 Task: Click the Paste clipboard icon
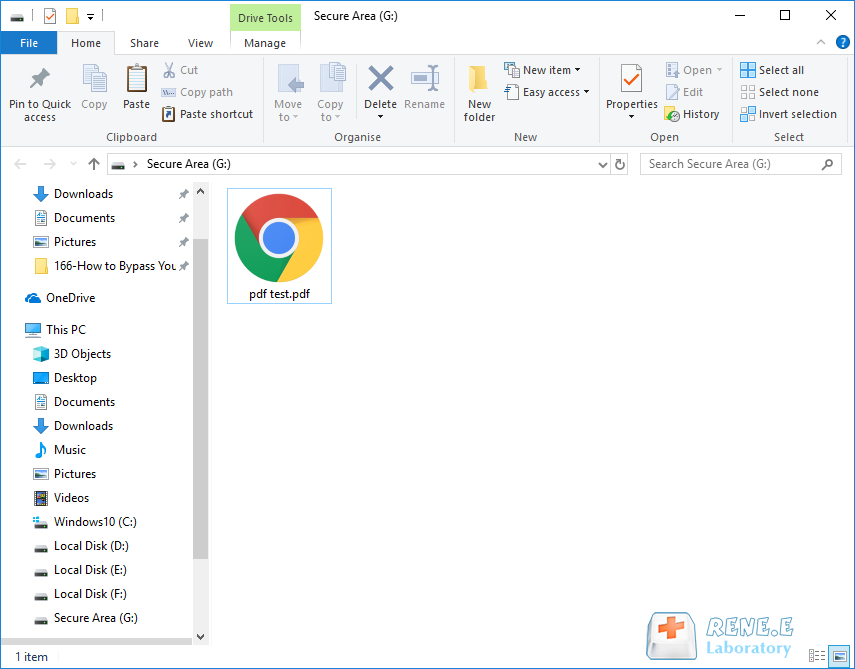click(136, 79)
